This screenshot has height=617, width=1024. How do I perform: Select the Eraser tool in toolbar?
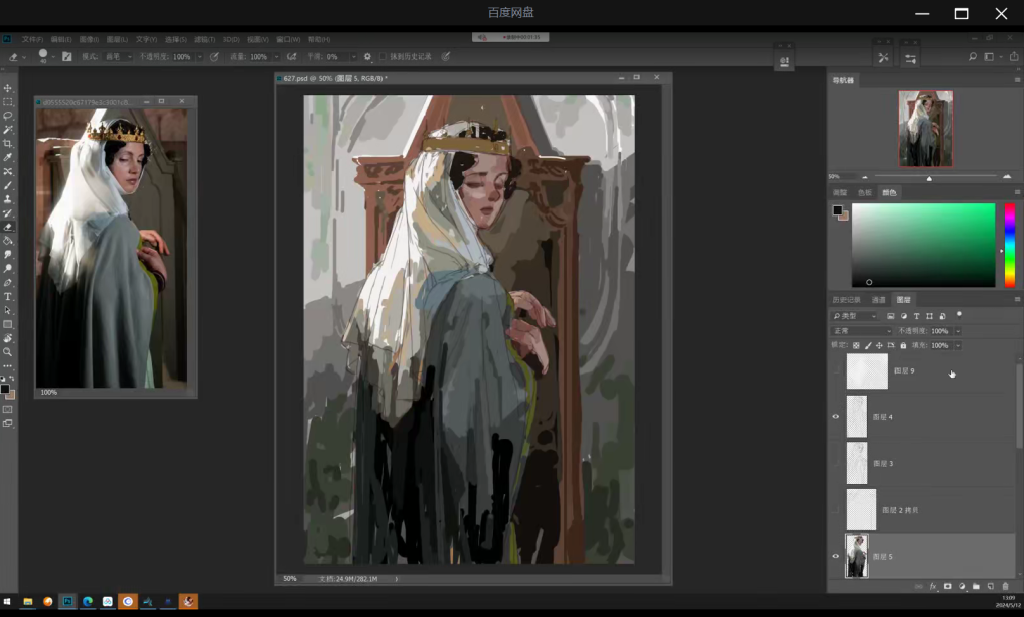(8, 227)
